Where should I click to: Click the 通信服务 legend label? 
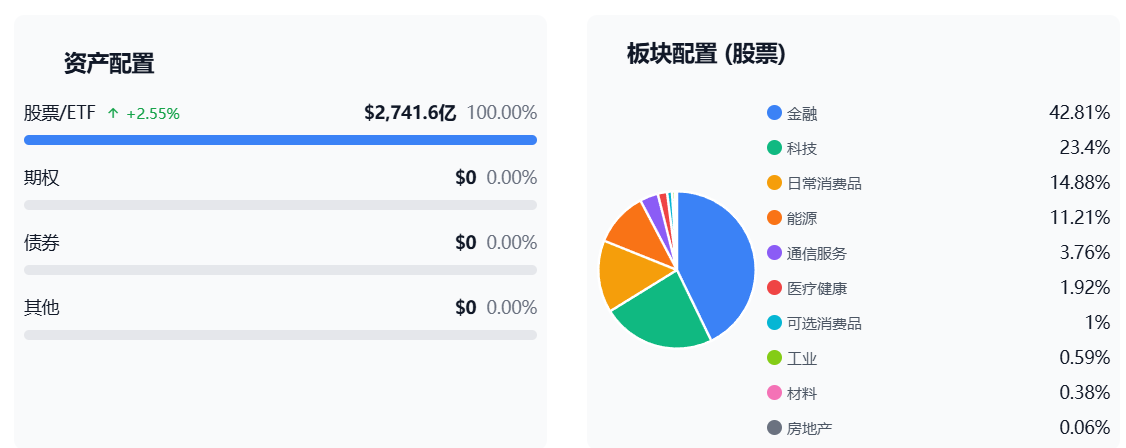[817, 253]
